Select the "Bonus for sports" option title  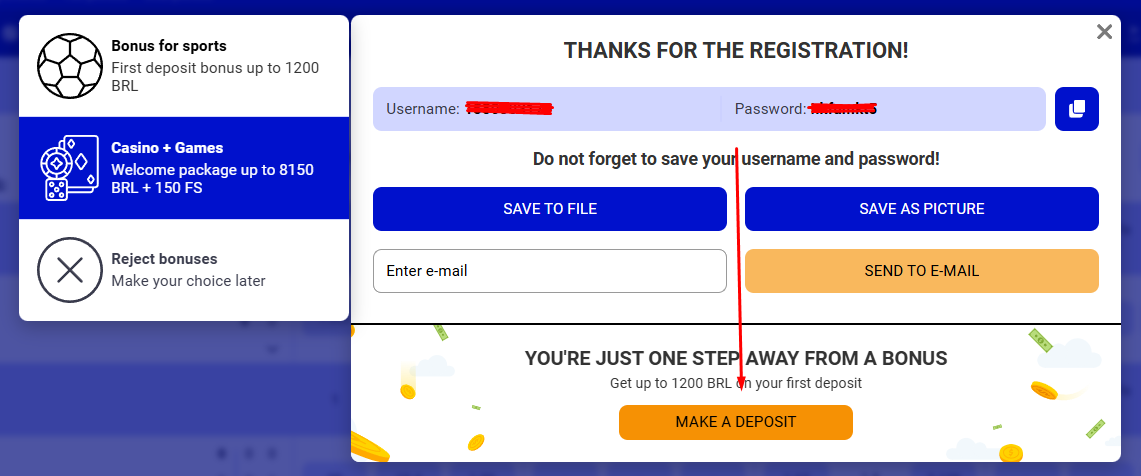pyautogui.click(x=169, y=46)
